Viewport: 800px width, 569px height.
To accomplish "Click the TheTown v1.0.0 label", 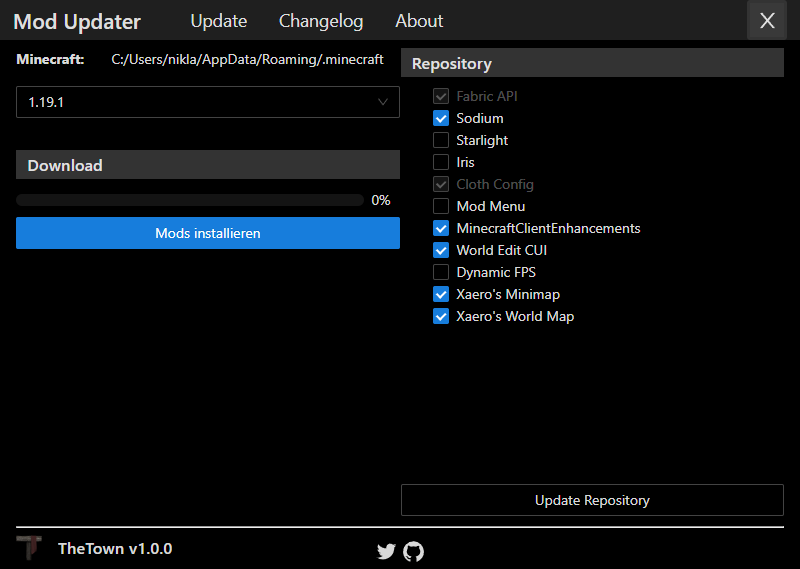I will tap(115, 549).
